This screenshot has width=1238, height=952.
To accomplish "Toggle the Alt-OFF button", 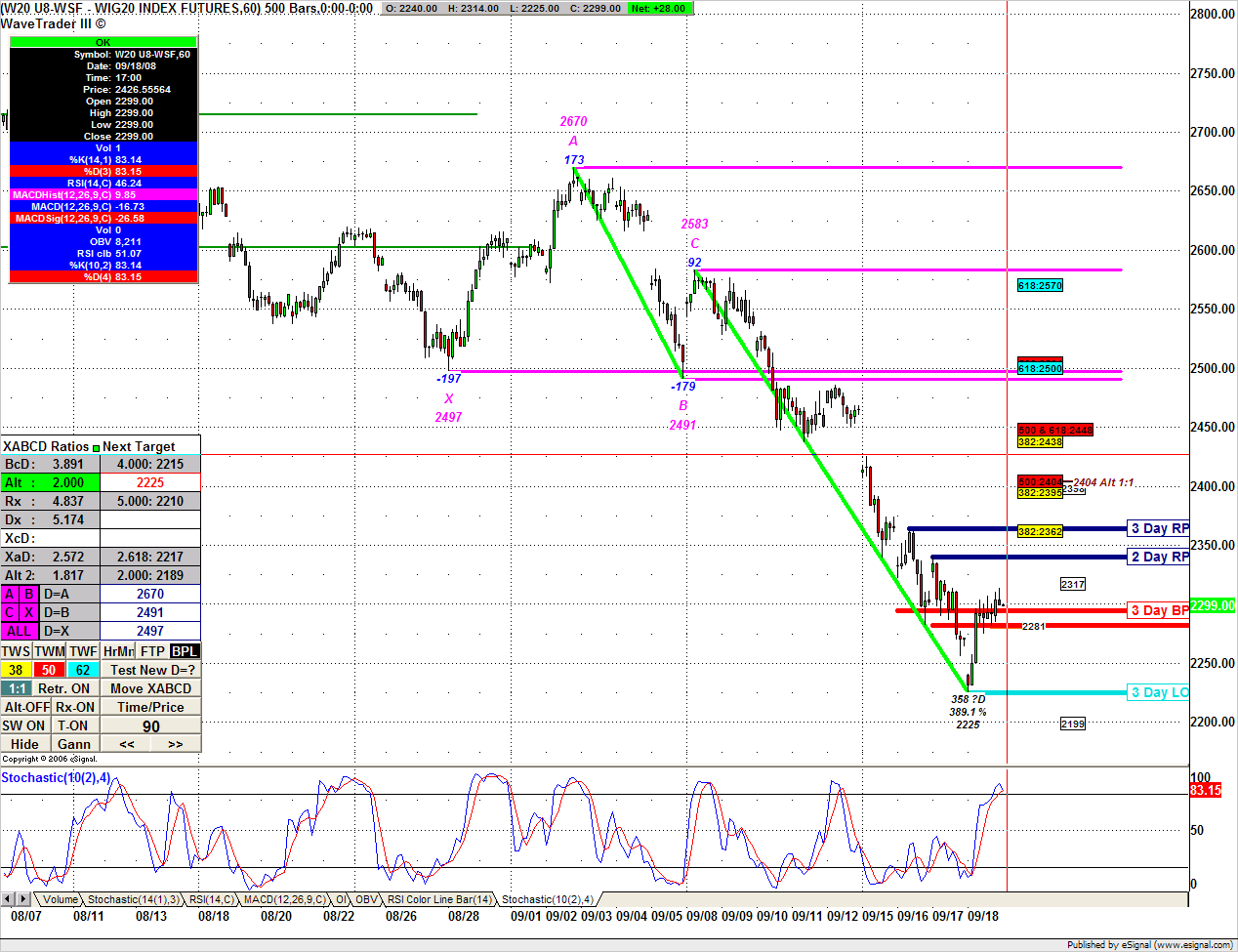I will 26,707.
